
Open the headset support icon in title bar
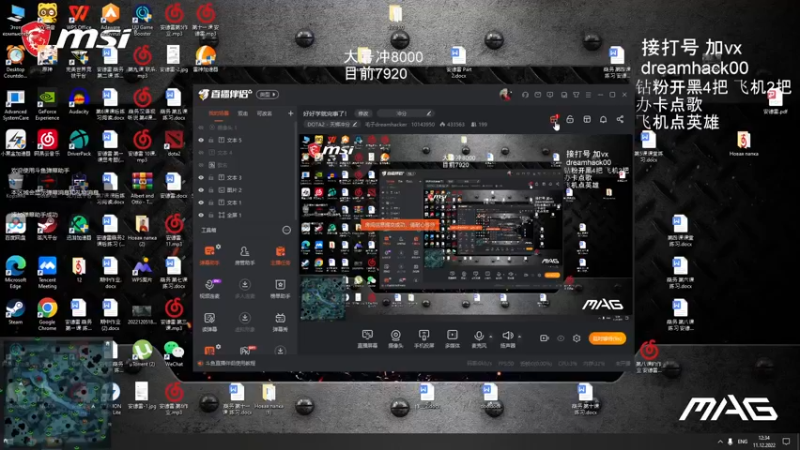pos(525,95)
